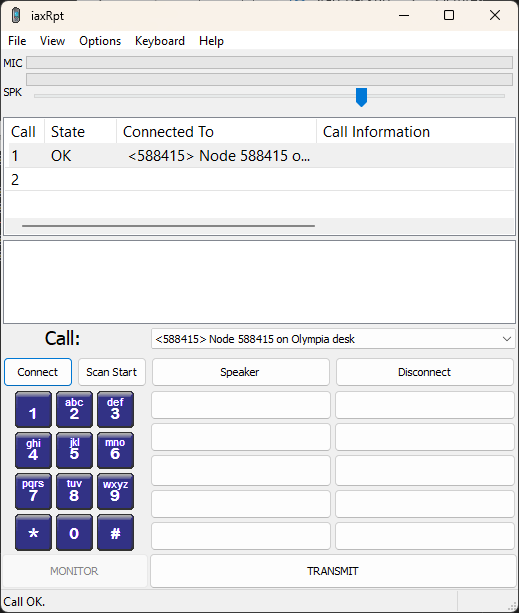This screenshot has height=613, width=519.
Task: Click the Scan Start button
Action: (112, 372)
